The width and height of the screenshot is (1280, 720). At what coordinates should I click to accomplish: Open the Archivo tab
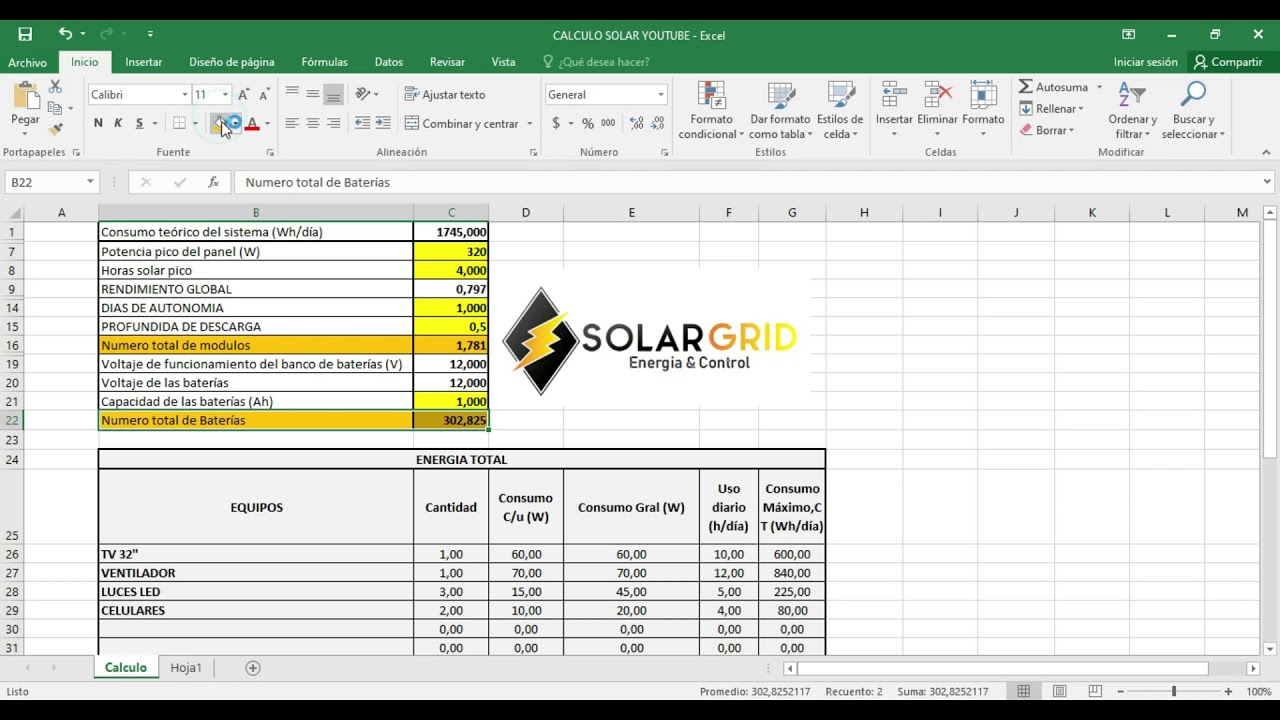[27, 62]
